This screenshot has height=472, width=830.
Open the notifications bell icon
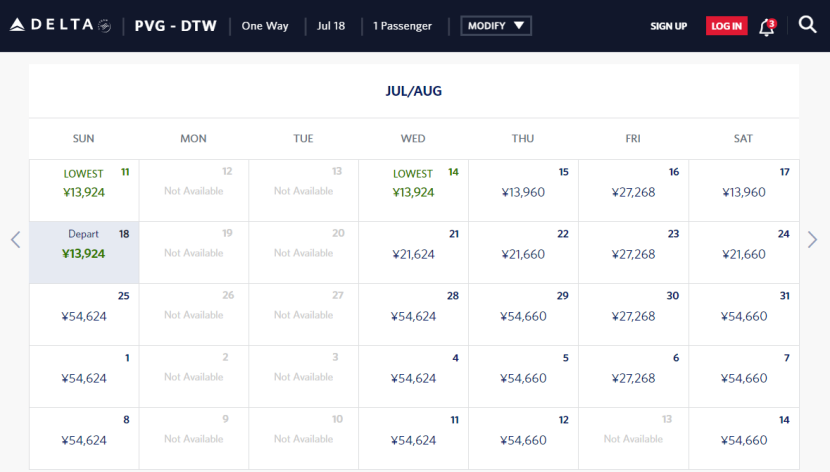click(x=767, y=26)
